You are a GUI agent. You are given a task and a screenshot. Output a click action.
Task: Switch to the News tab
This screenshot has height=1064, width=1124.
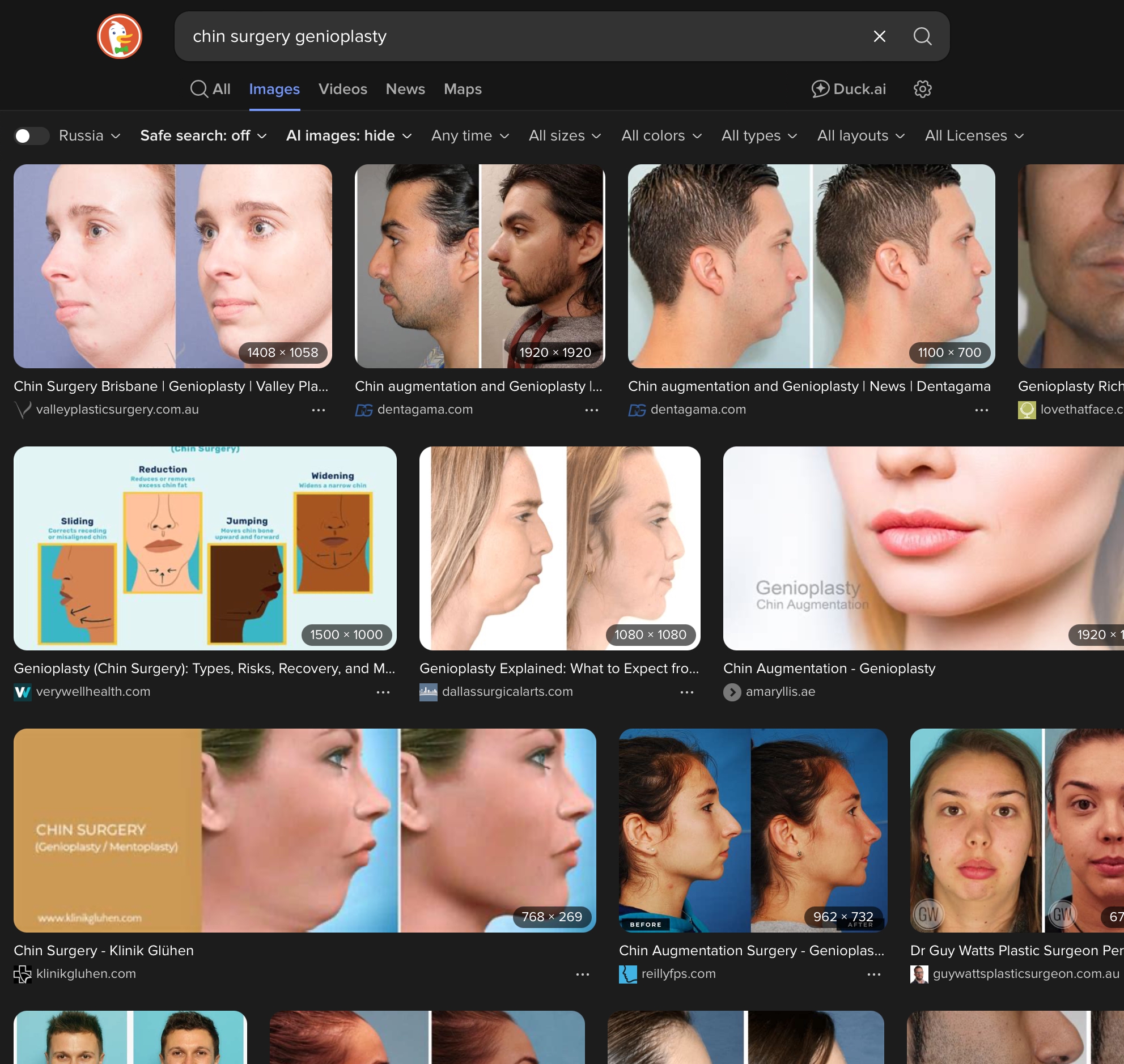[405, 89]
